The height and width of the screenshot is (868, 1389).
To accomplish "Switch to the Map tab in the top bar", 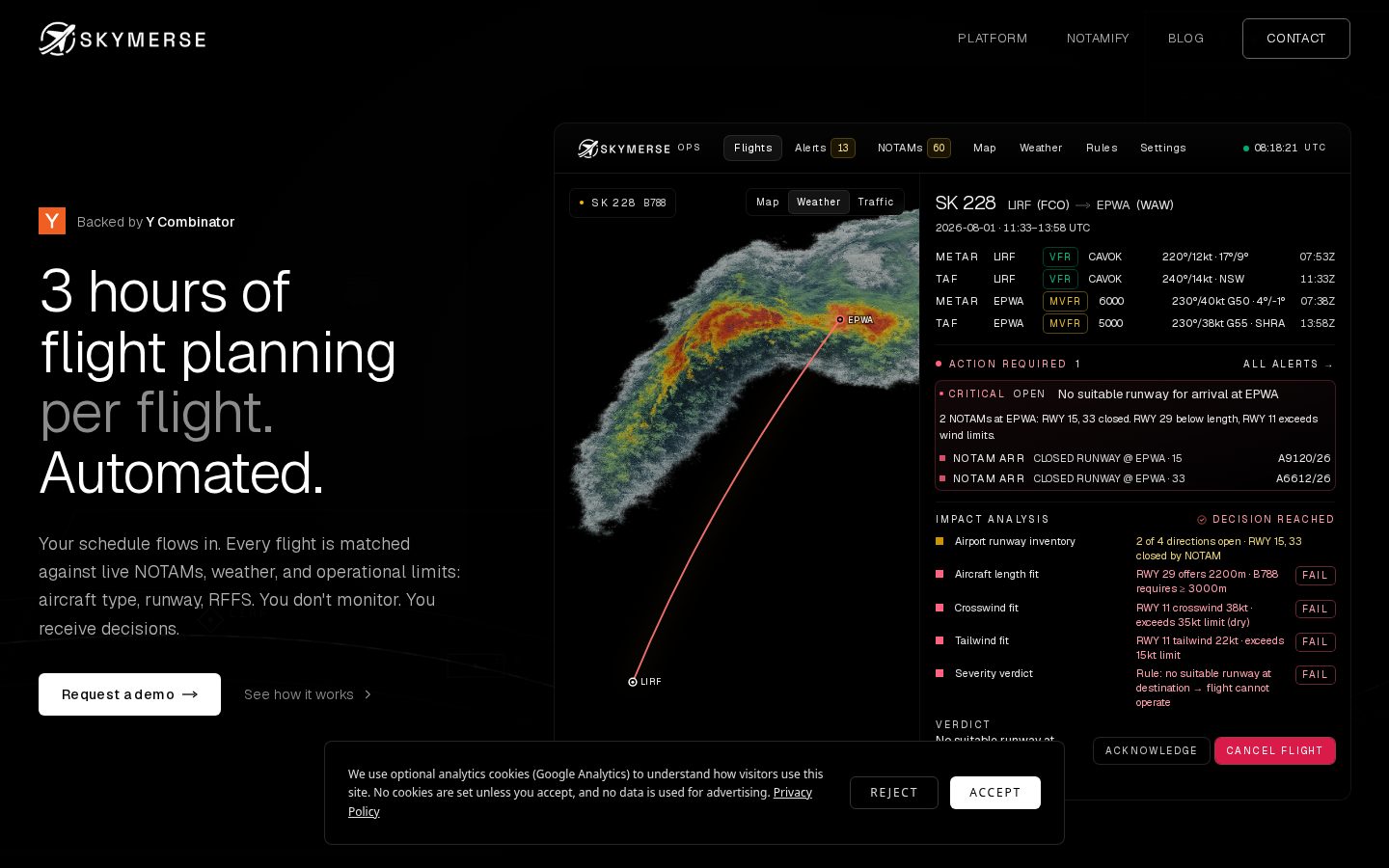I will [985, 148].
